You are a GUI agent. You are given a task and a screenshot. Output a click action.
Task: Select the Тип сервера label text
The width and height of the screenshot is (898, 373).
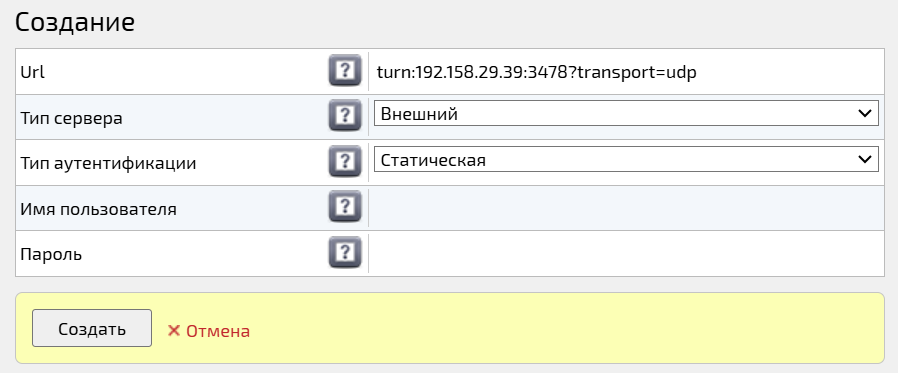tap(71, 119)
